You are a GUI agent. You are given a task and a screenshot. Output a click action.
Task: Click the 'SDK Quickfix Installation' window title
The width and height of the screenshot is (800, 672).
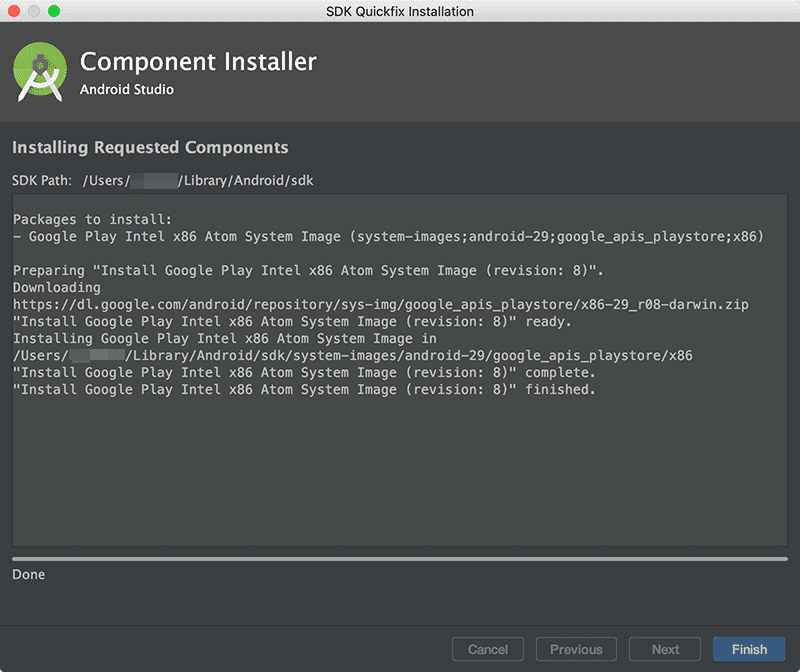click(x=400, y=11)
